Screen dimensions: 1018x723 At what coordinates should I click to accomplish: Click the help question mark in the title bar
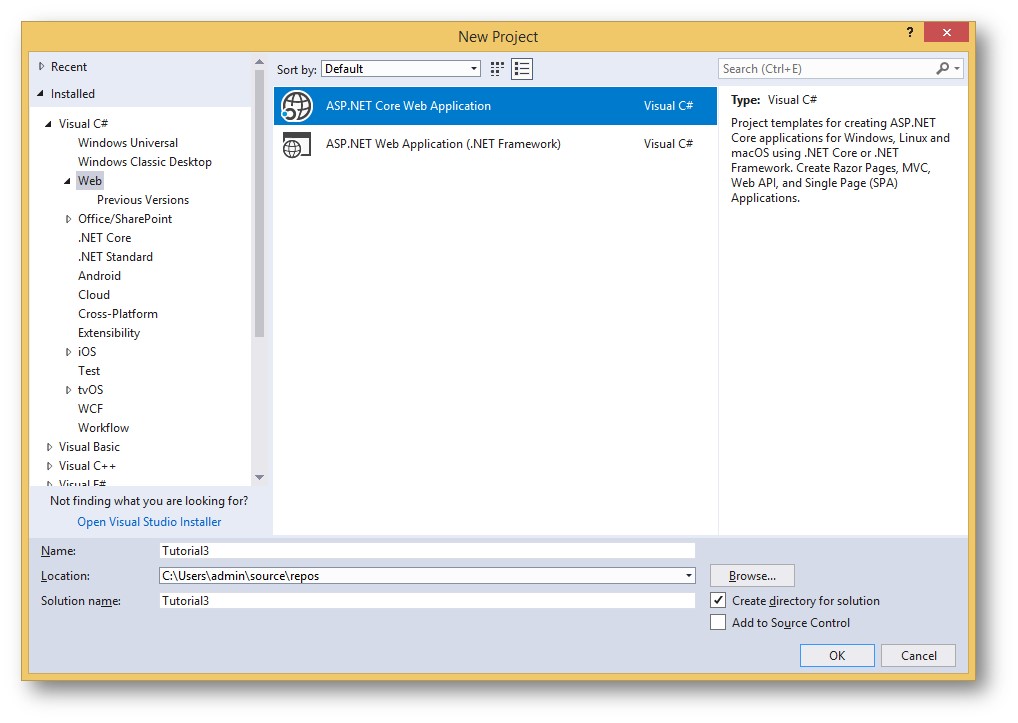point(909,32)
